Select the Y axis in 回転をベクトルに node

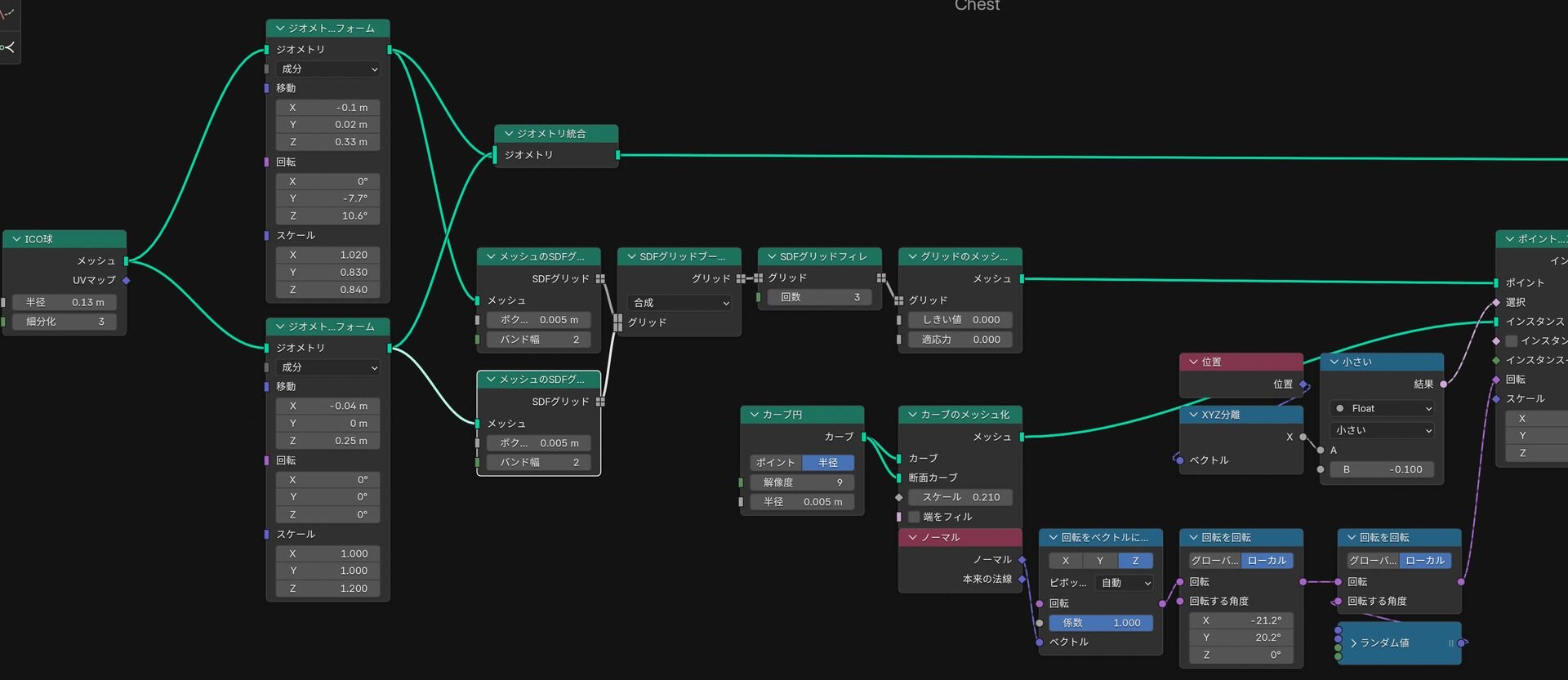(1100, 561)
